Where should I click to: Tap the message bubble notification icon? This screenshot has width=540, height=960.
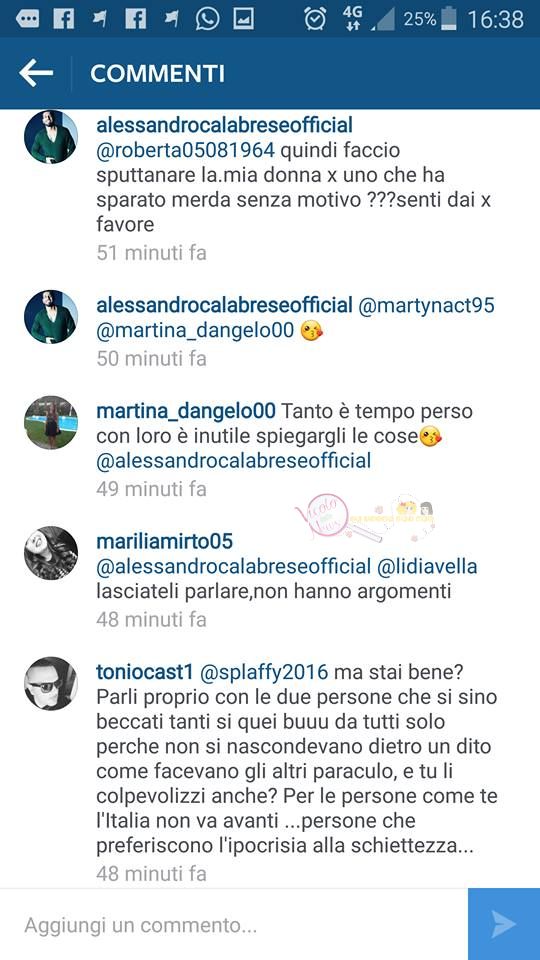tap(28, 19)
